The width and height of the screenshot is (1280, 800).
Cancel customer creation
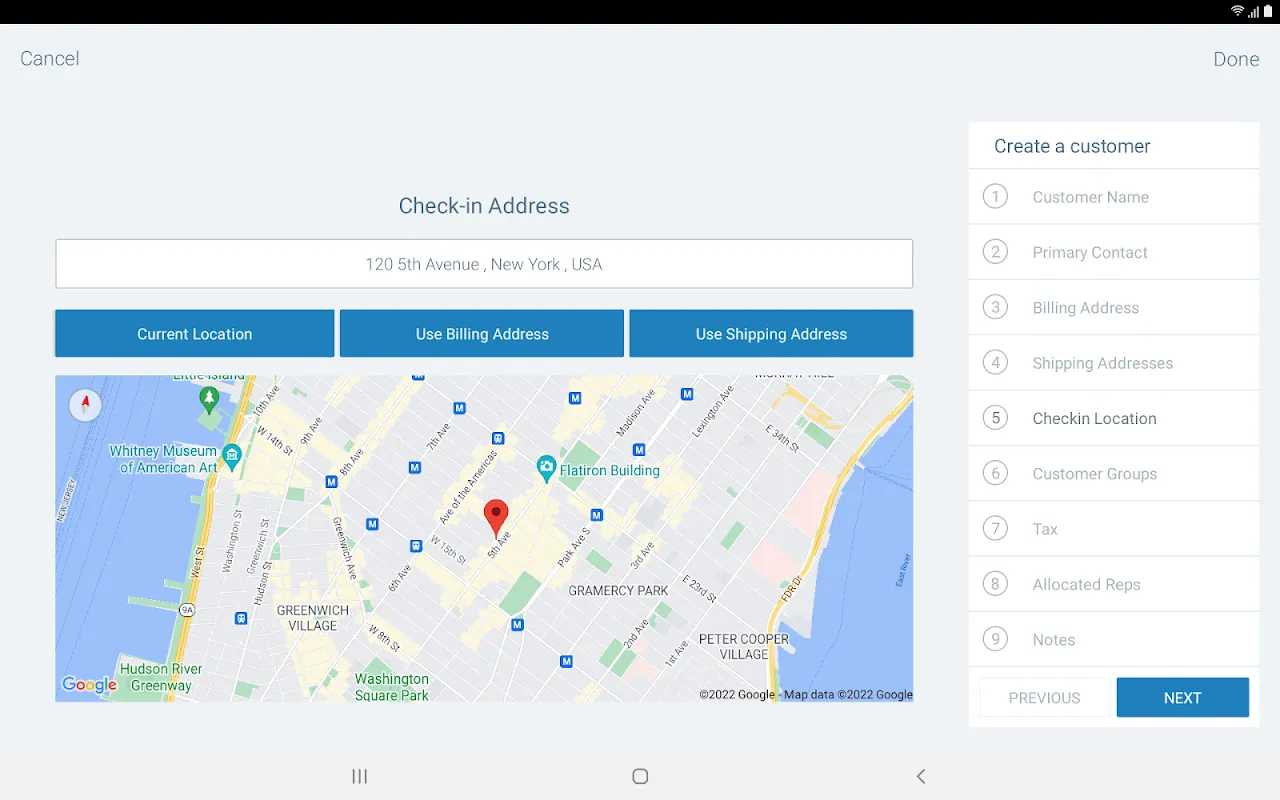[x=50, y=59]
